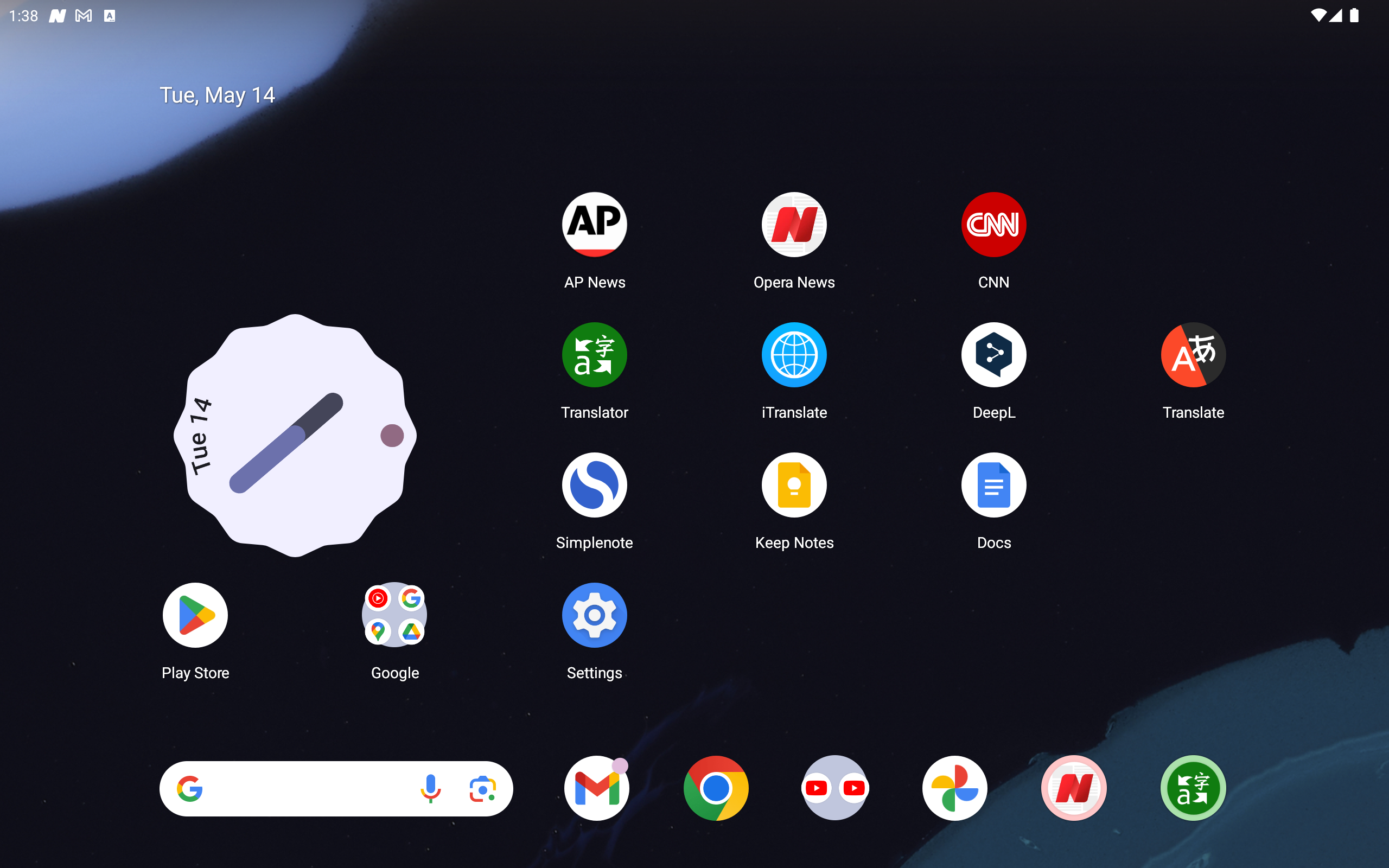Viewport: 1389px width, 868px height.
Task: Open the Settings app
Action: tap(595, 615)
